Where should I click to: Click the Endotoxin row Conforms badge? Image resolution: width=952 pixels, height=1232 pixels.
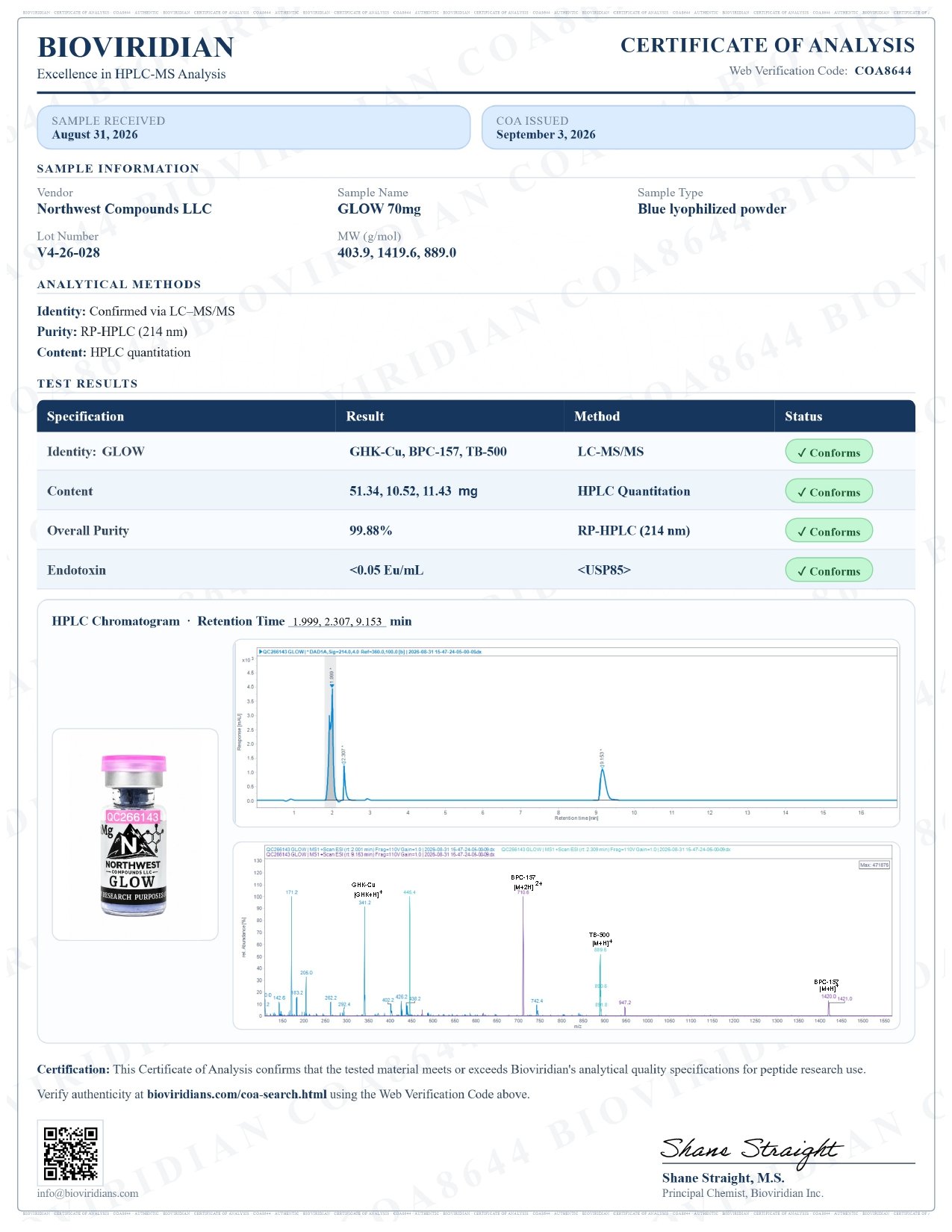tap(829, 570)
